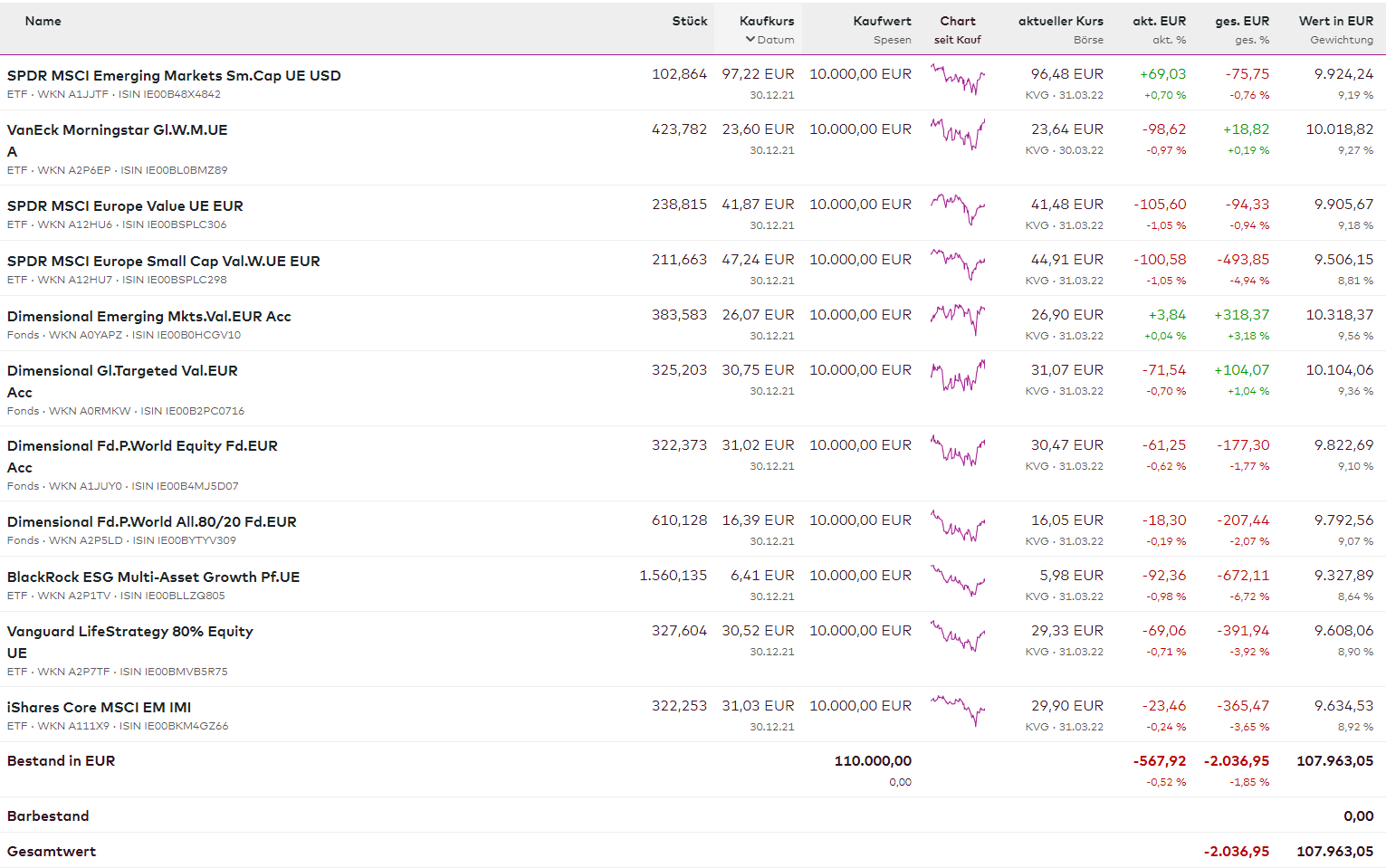Open the SPDR MSCI Europe Small Cap fund link

[164, 262]
